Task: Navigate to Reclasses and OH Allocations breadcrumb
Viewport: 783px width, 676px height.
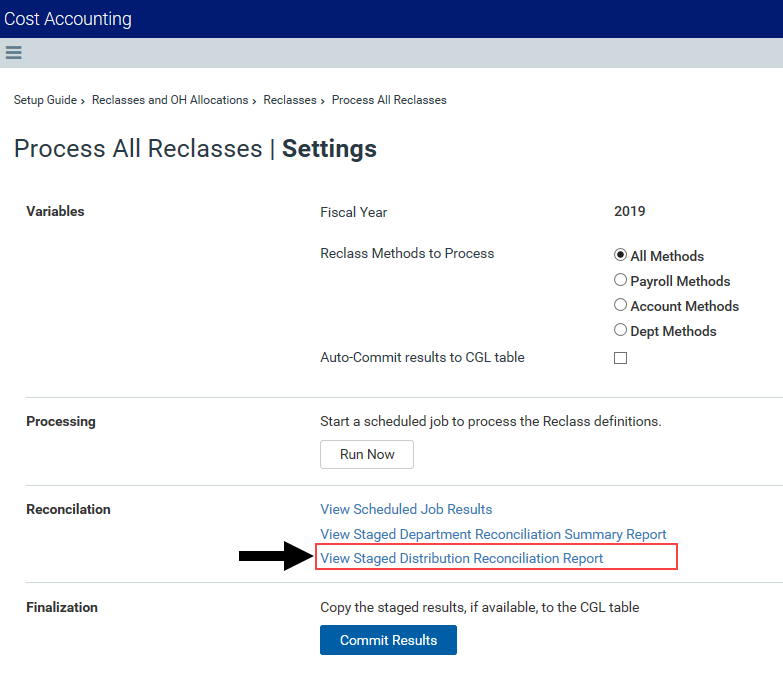Action: click(170, 100)
